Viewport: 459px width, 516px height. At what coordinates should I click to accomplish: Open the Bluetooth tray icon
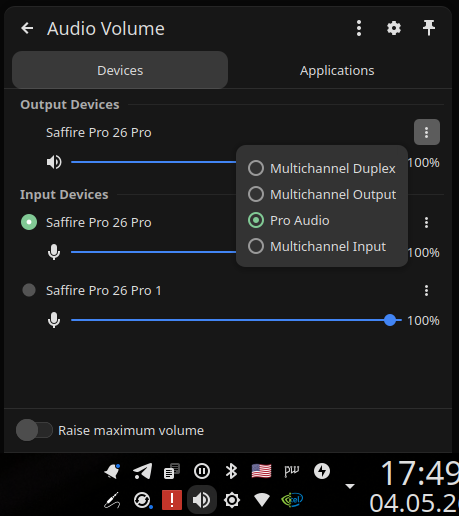(x=231, y=471)
